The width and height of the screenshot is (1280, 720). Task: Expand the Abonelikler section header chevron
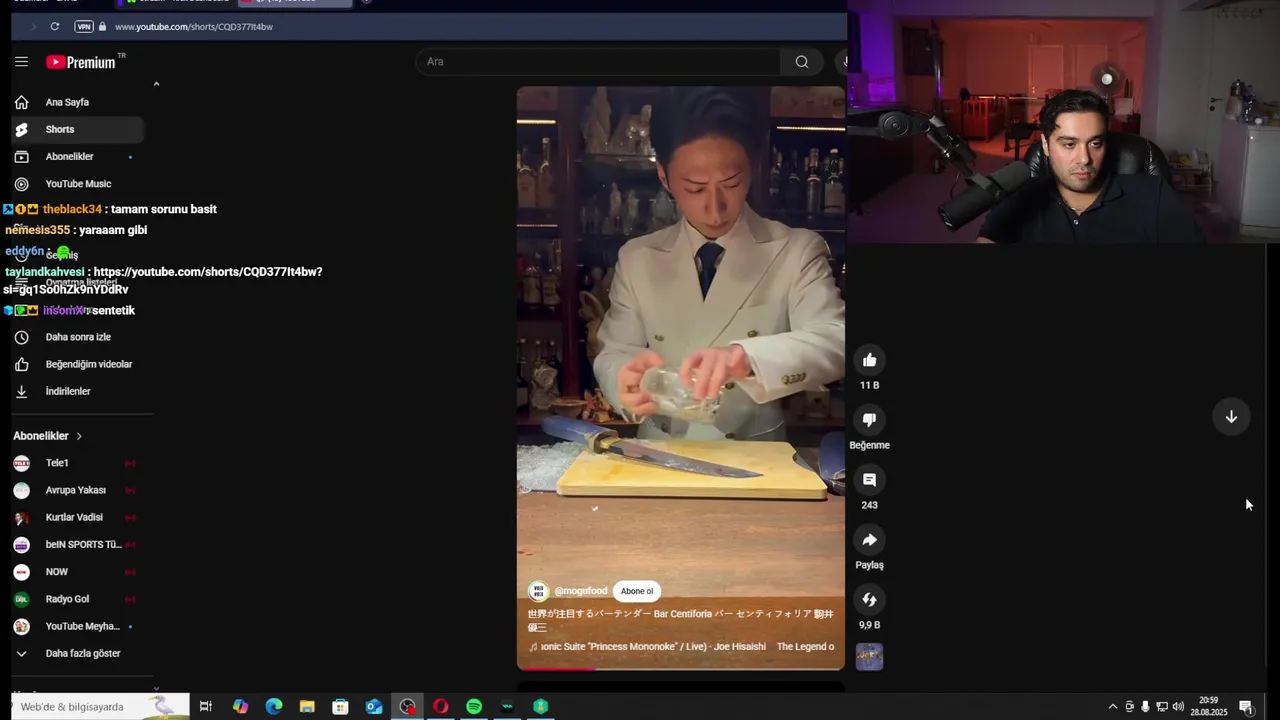click(x=79, y=436)
